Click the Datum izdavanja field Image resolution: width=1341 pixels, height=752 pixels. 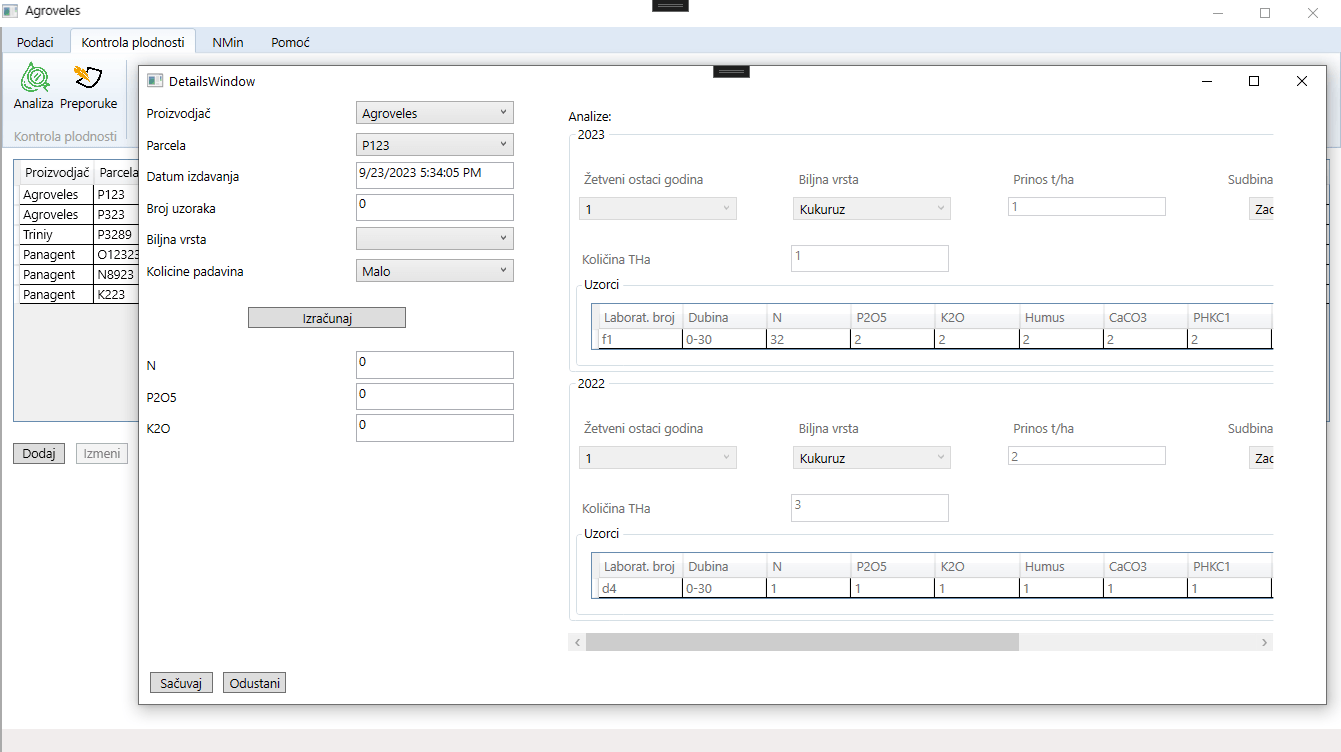pos(435,175)
